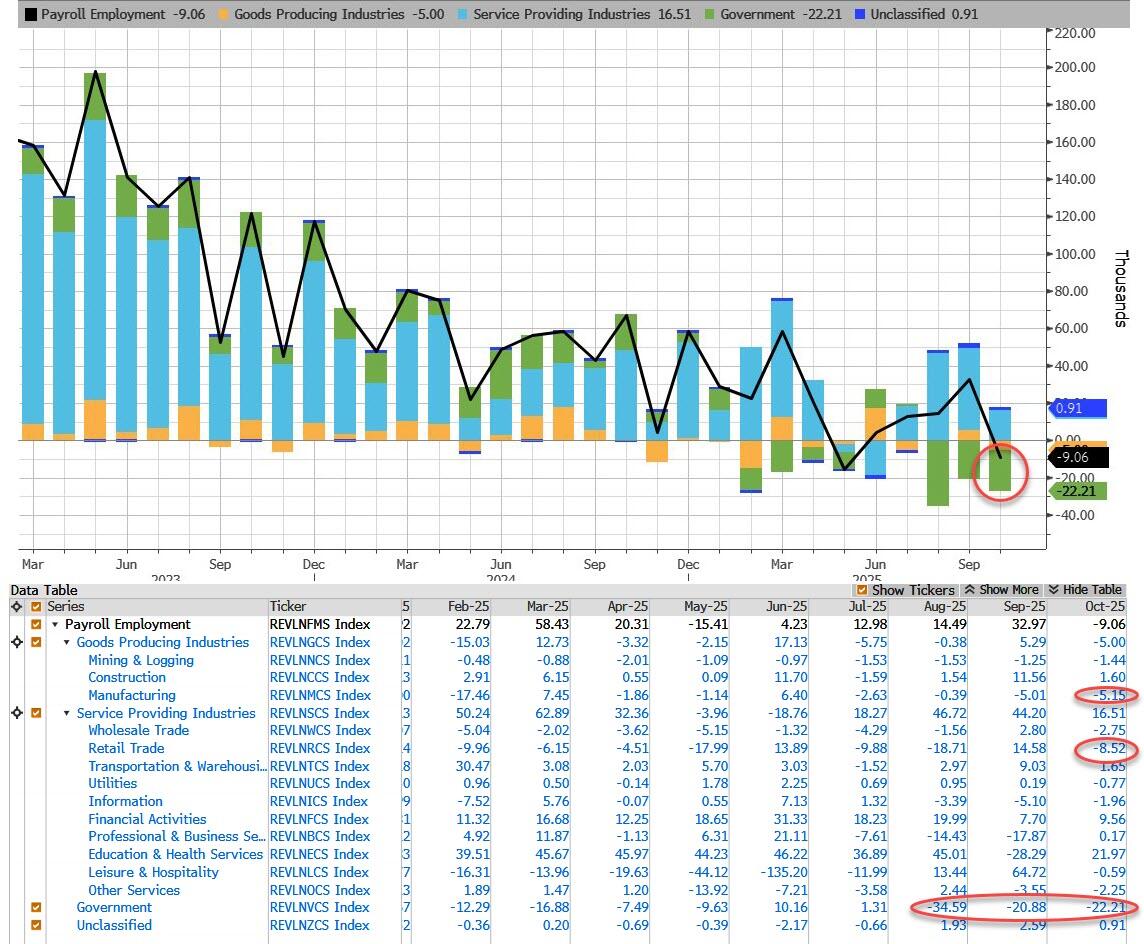
Task: Click the REVLNMCS Index ticker for Manufacturing
Action: [x=320, y=696]
